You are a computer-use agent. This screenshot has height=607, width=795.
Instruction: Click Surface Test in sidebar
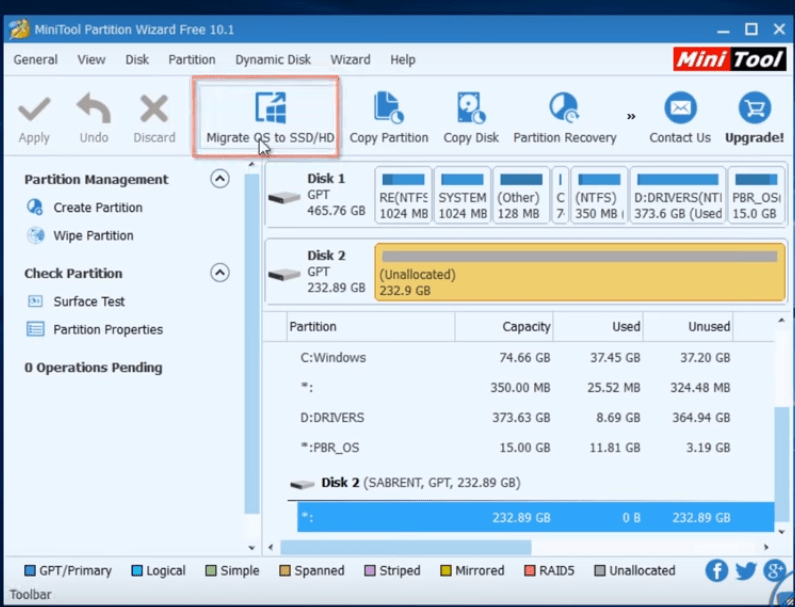tap(89, 301)
